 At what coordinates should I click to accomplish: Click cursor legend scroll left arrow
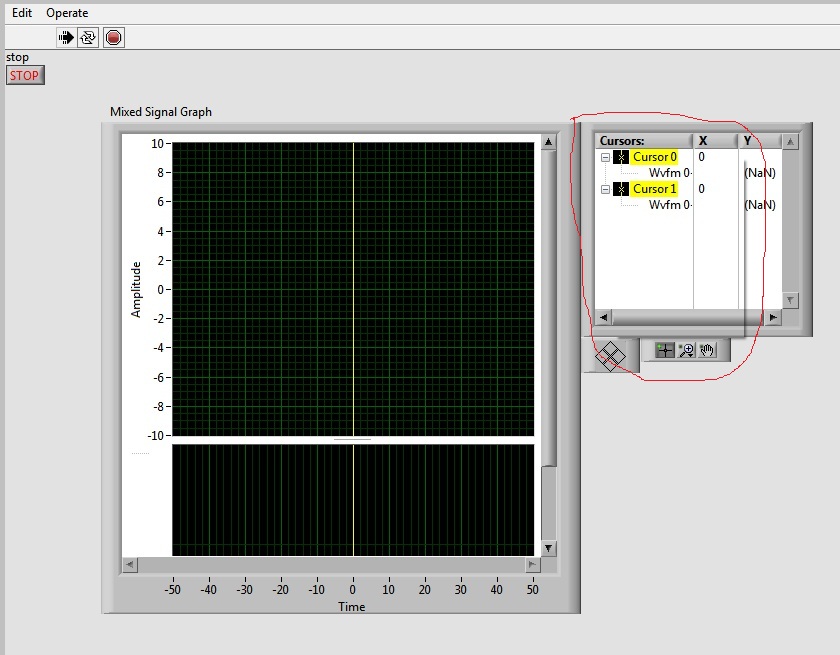[x=604, y=317]
